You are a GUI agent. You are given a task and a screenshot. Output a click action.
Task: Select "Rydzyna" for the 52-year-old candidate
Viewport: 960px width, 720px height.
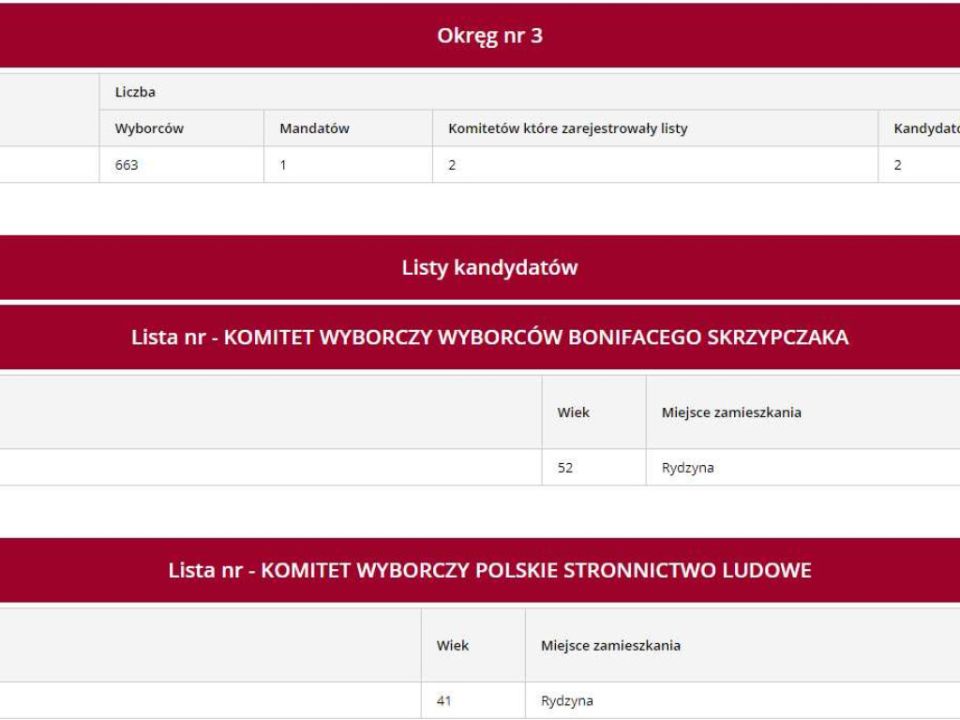[x=686, y=468]
